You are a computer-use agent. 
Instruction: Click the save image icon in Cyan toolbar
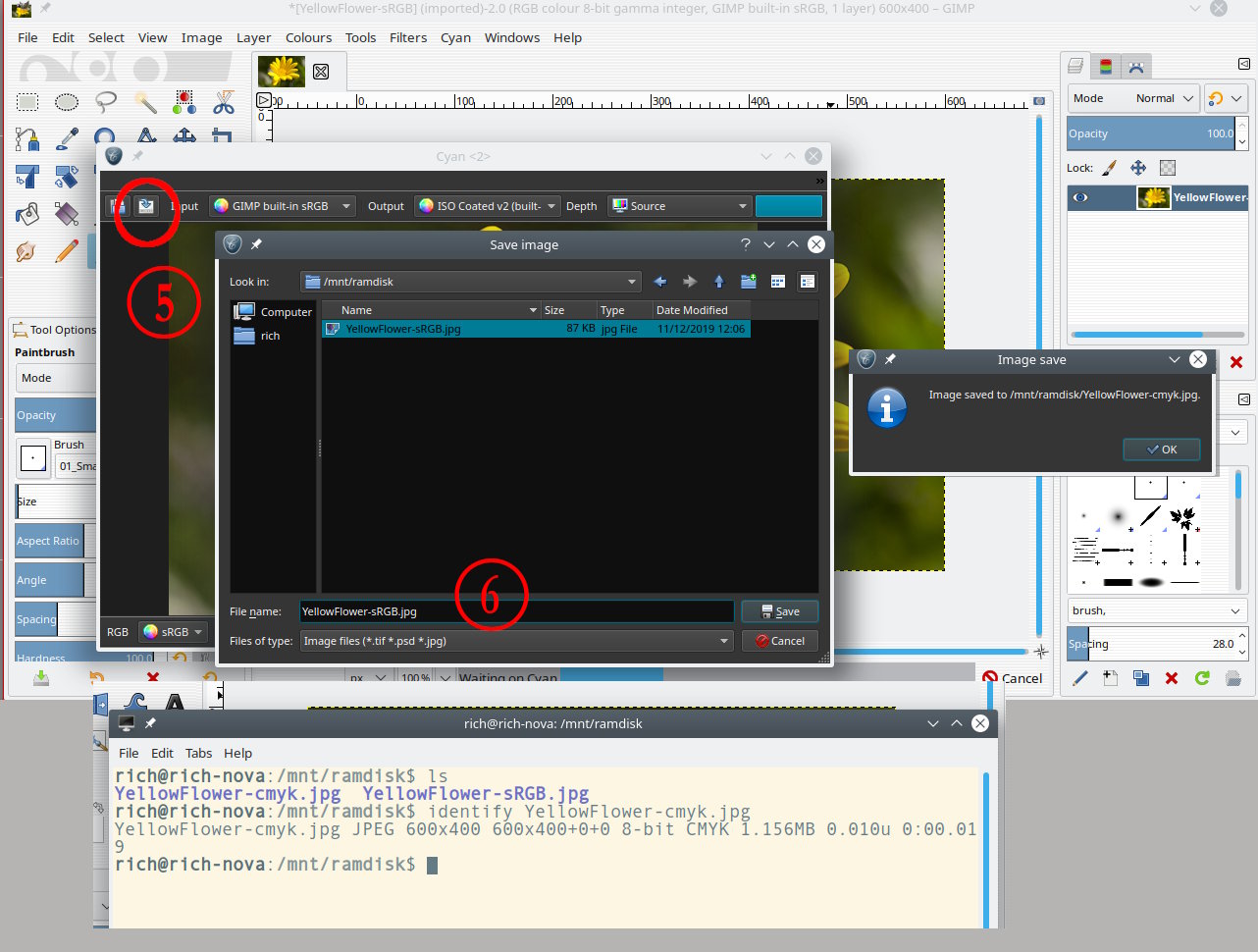146,206
